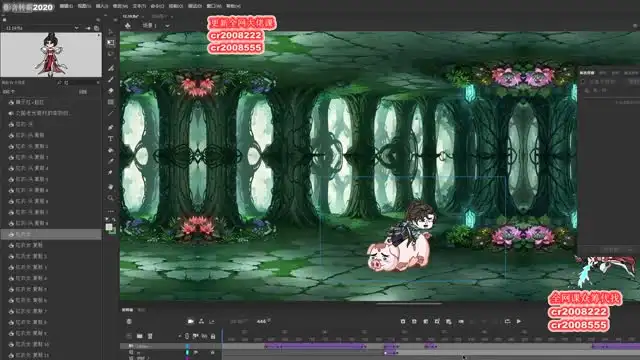Click the first layer's color indicator
The width and height of the screenshot is (640, 360).
[x=187, y=346]
